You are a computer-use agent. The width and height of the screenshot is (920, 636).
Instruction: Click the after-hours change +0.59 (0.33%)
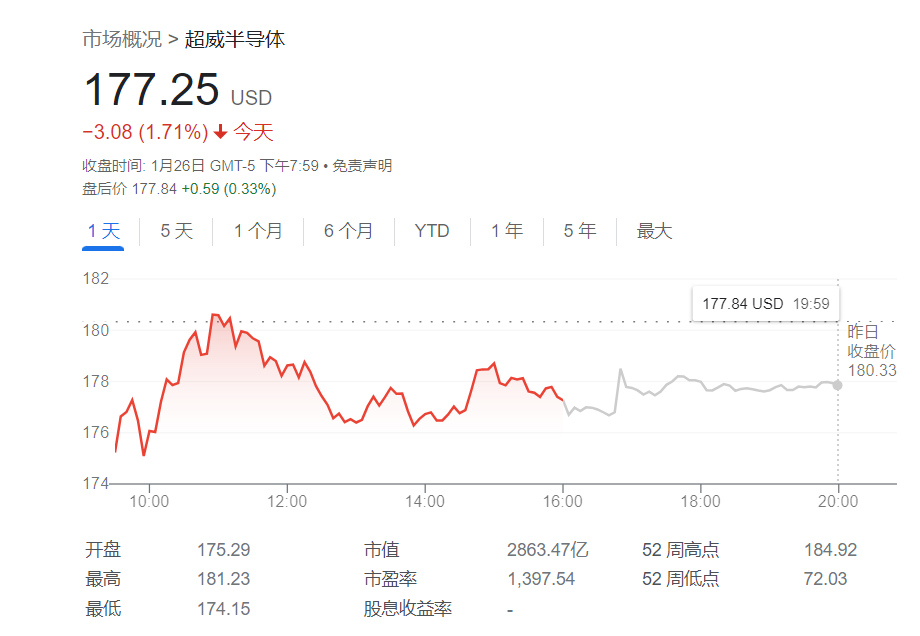[229, 189]
